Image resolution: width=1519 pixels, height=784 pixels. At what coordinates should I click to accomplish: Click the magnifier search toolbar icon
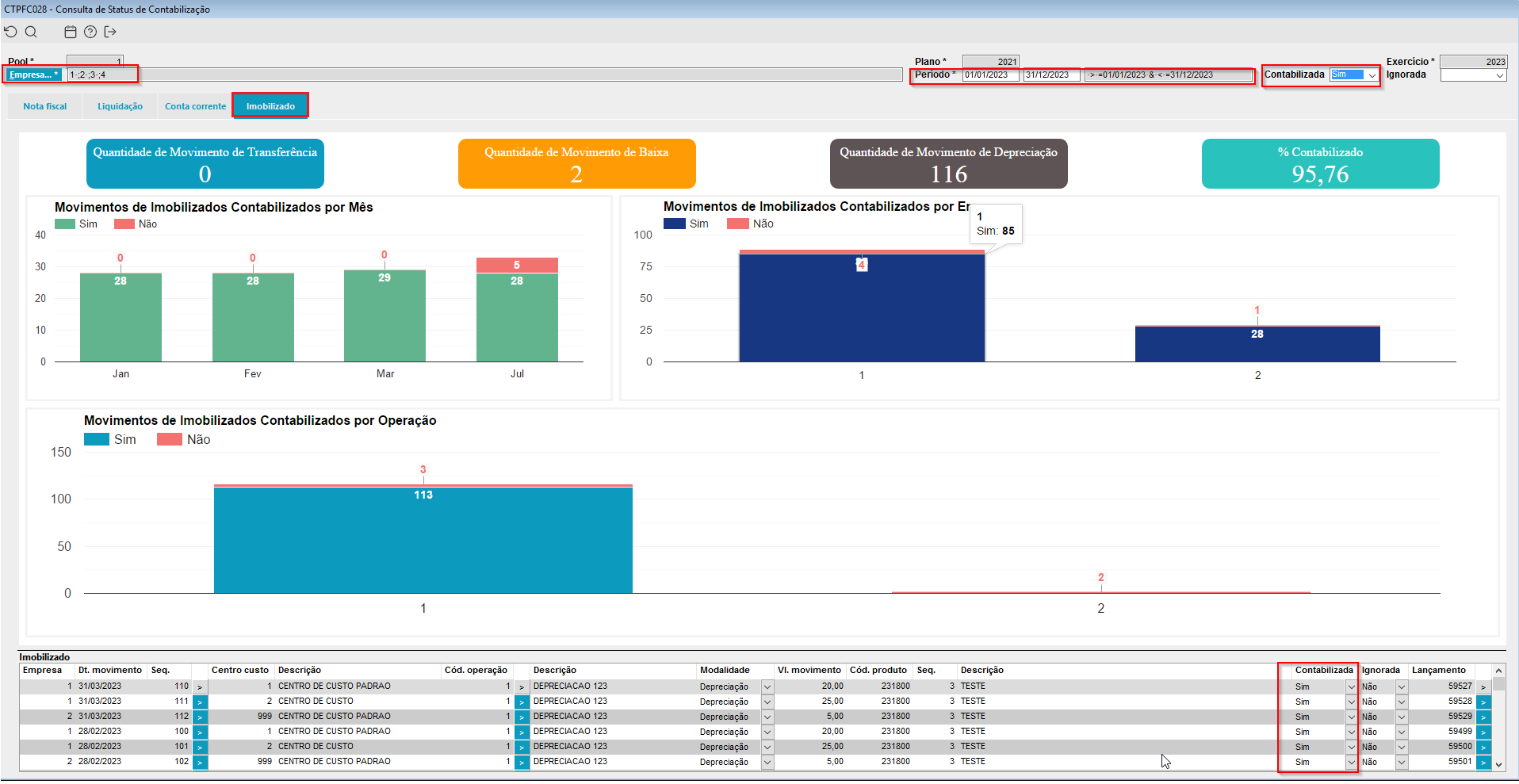pyautogui.click(x=31, y=32)
